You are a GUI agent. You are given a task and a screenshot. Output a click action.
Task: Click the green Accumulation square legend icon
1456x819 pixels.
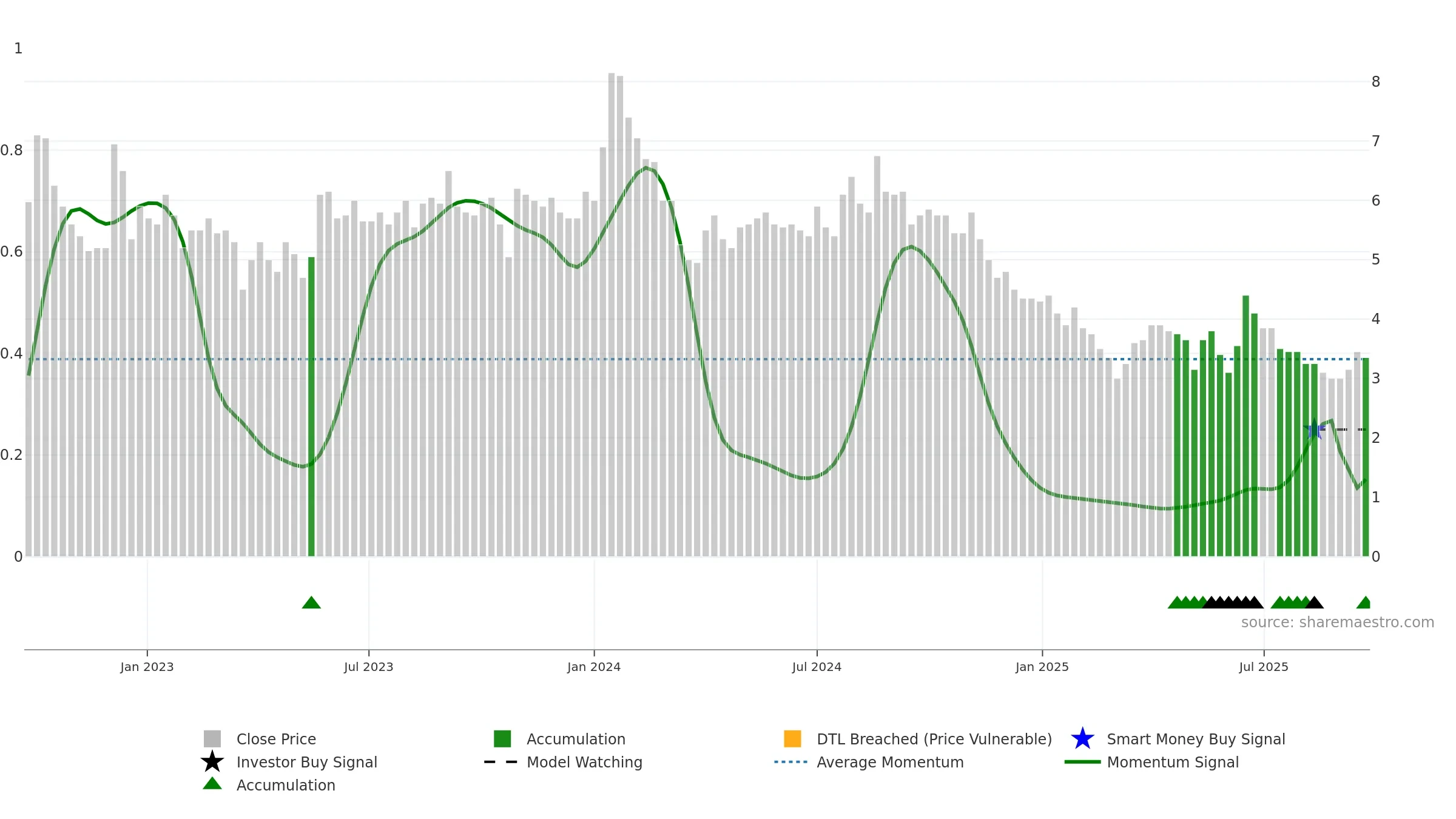pos(502,738)
